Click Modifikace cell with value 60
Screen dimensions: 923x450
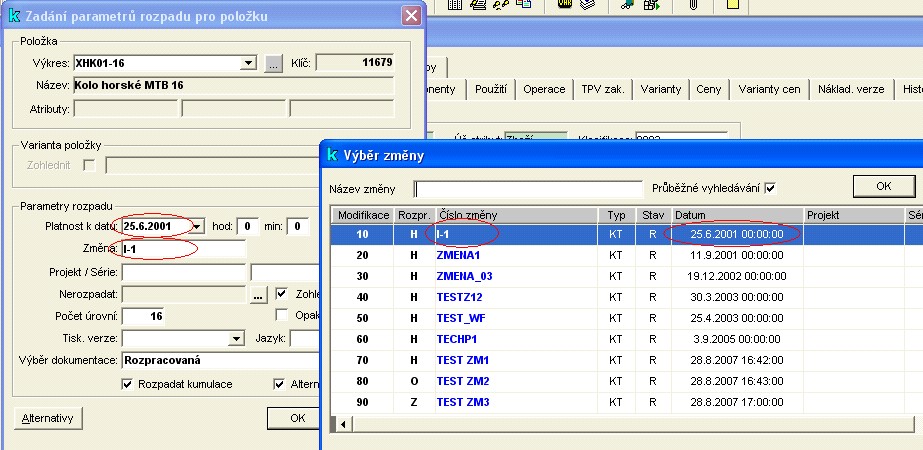click(x=362, y=339)
